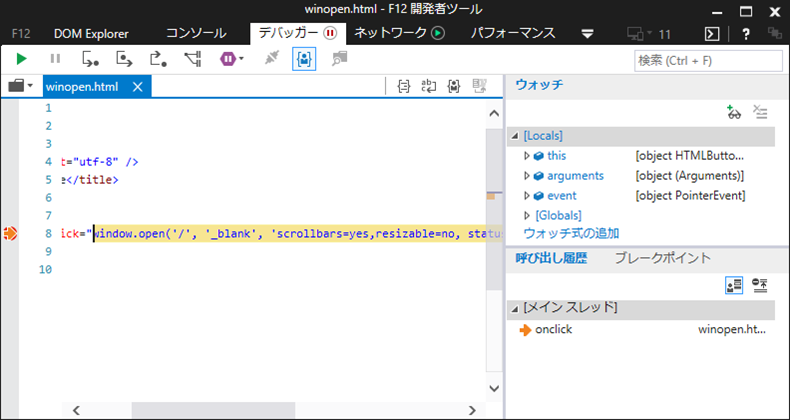Open the folder file picker dropdown

[21, 87]
